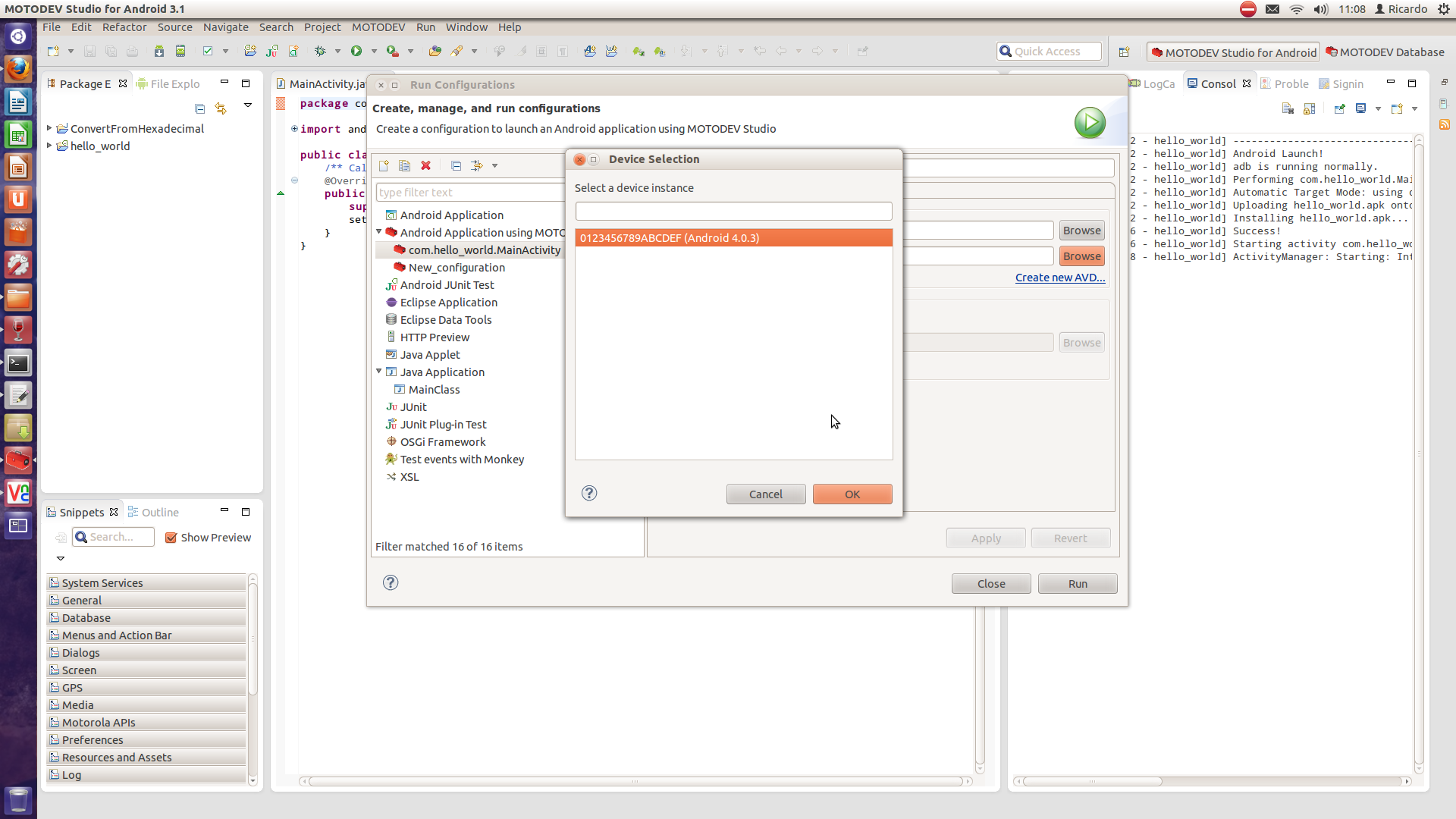
Task: Click the Open Console icon
Action: 1397,108
